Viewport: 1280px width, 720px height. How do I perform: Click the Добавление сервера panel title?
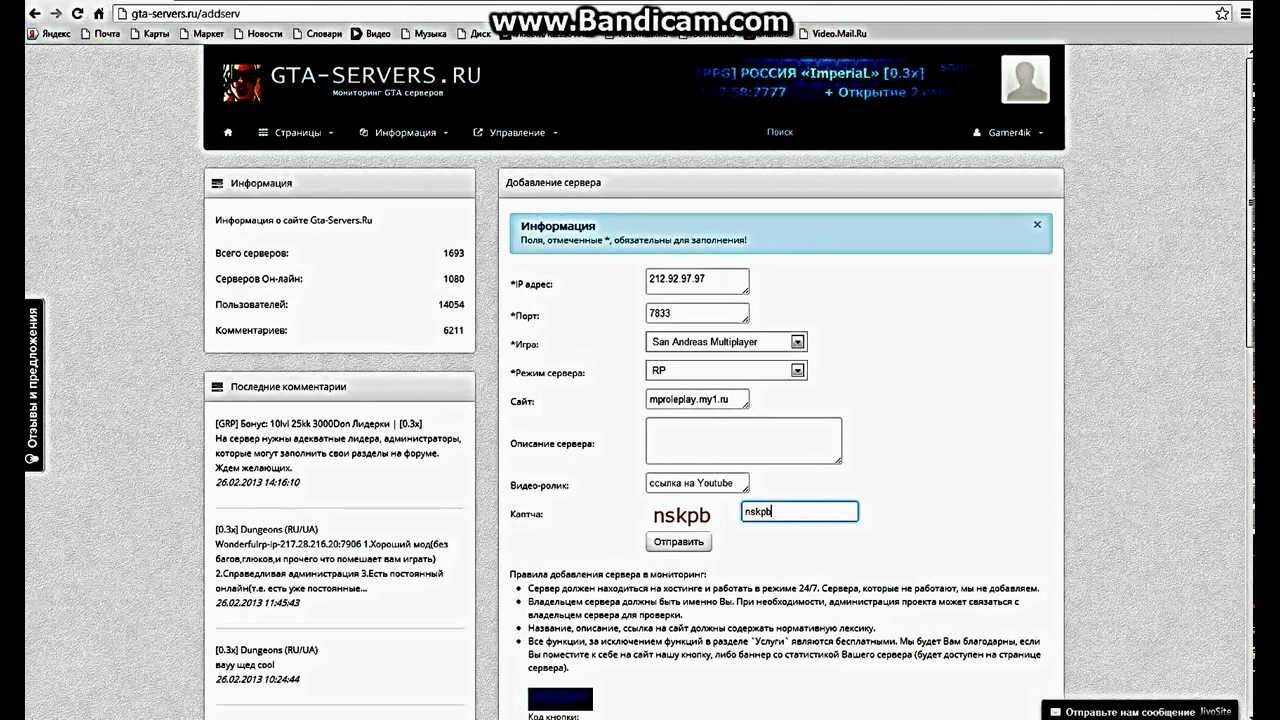553,183
